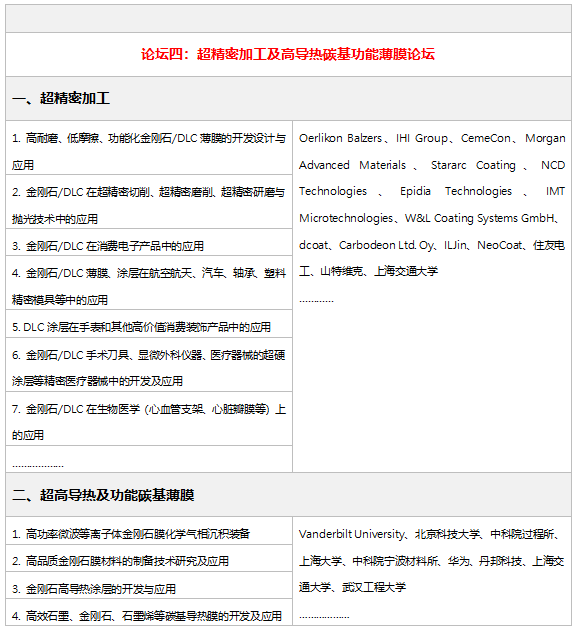This screenshot has height=629, width=575.
Task: Select item 5 DLC 涂层在手表 row
Action: point(149,324)
